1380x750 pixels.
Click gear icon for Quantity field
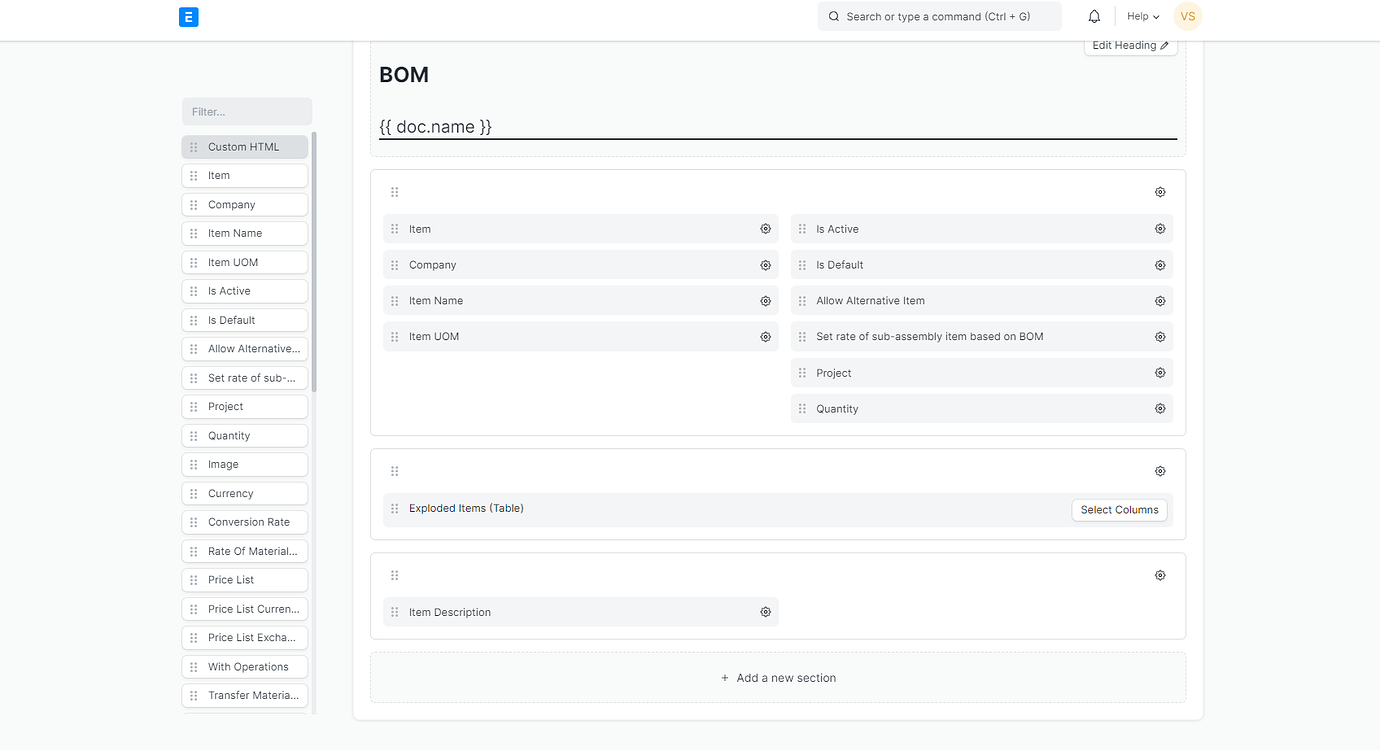pyautogui.click(x=1160, y=409)
